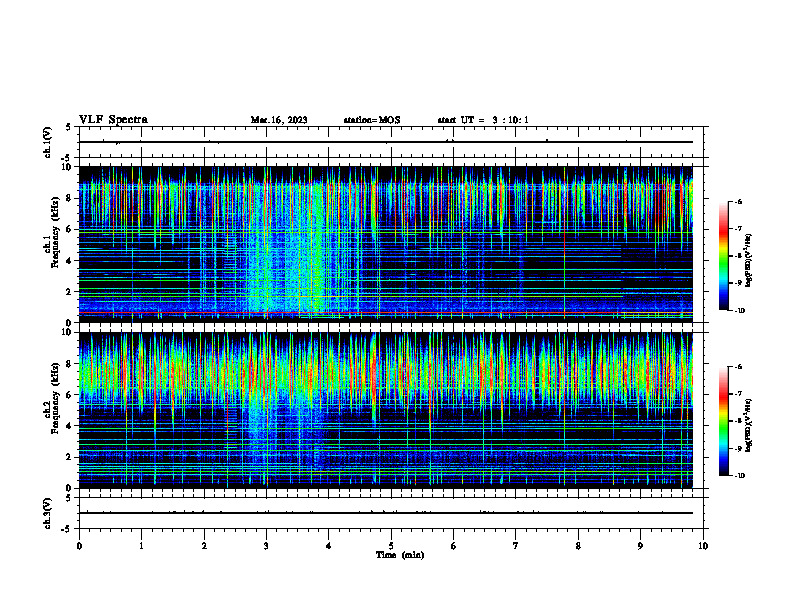
Task: Click the time axis tick label "10"
Action: (703, 546)
